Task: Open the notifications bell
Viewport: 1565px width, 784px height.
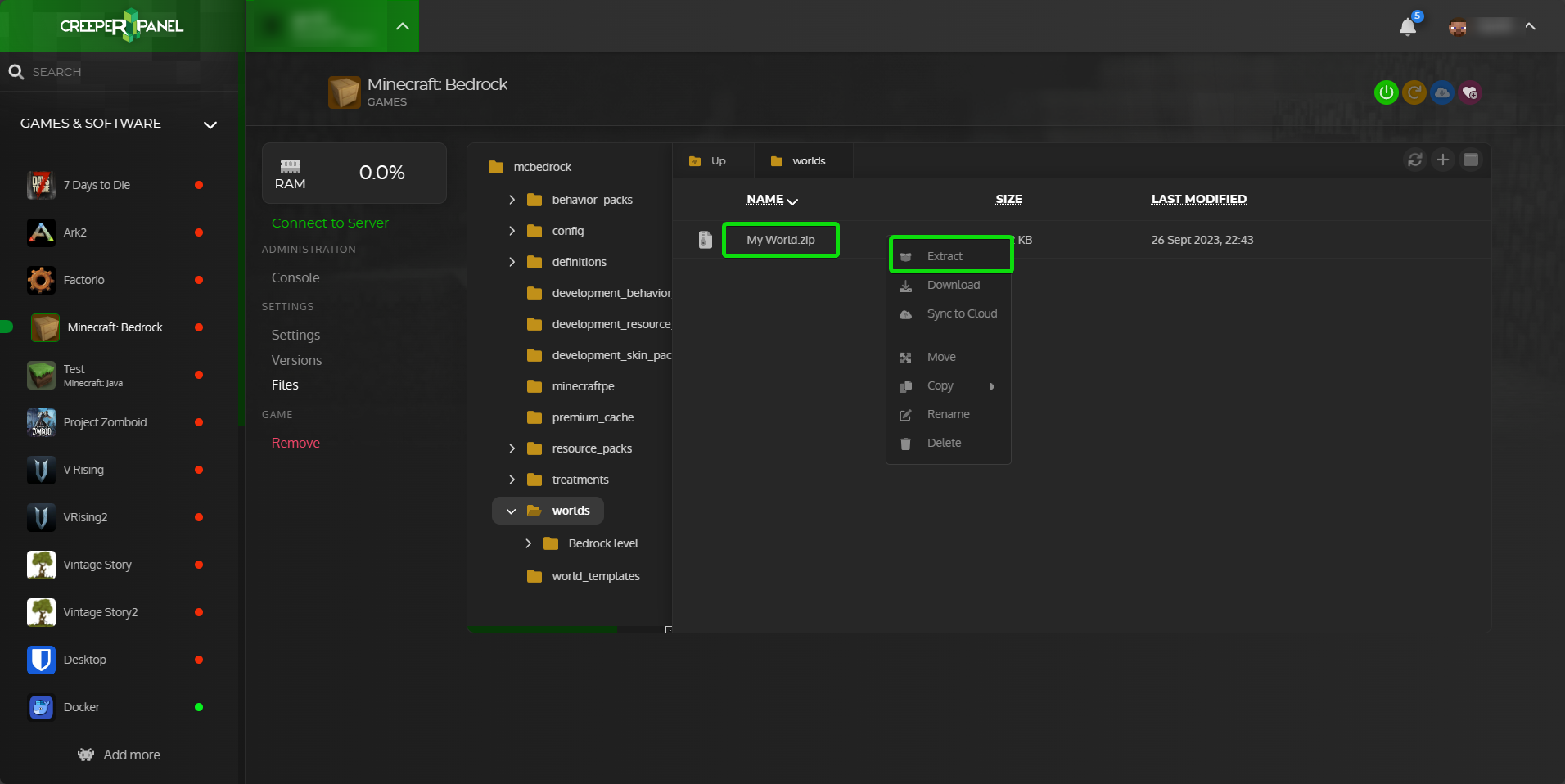Action: point(1408,27)
